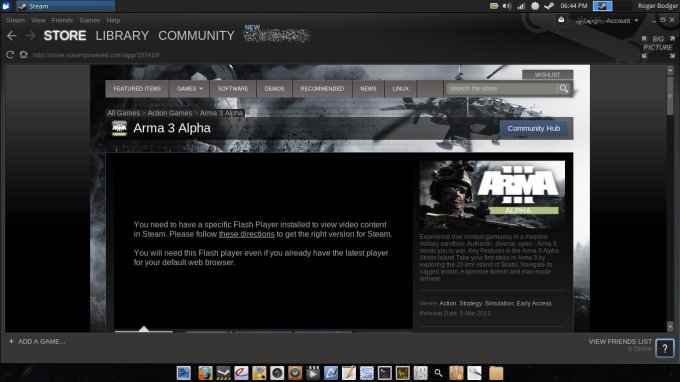Go to All Games breadcrumb

(x=124, y=113)
